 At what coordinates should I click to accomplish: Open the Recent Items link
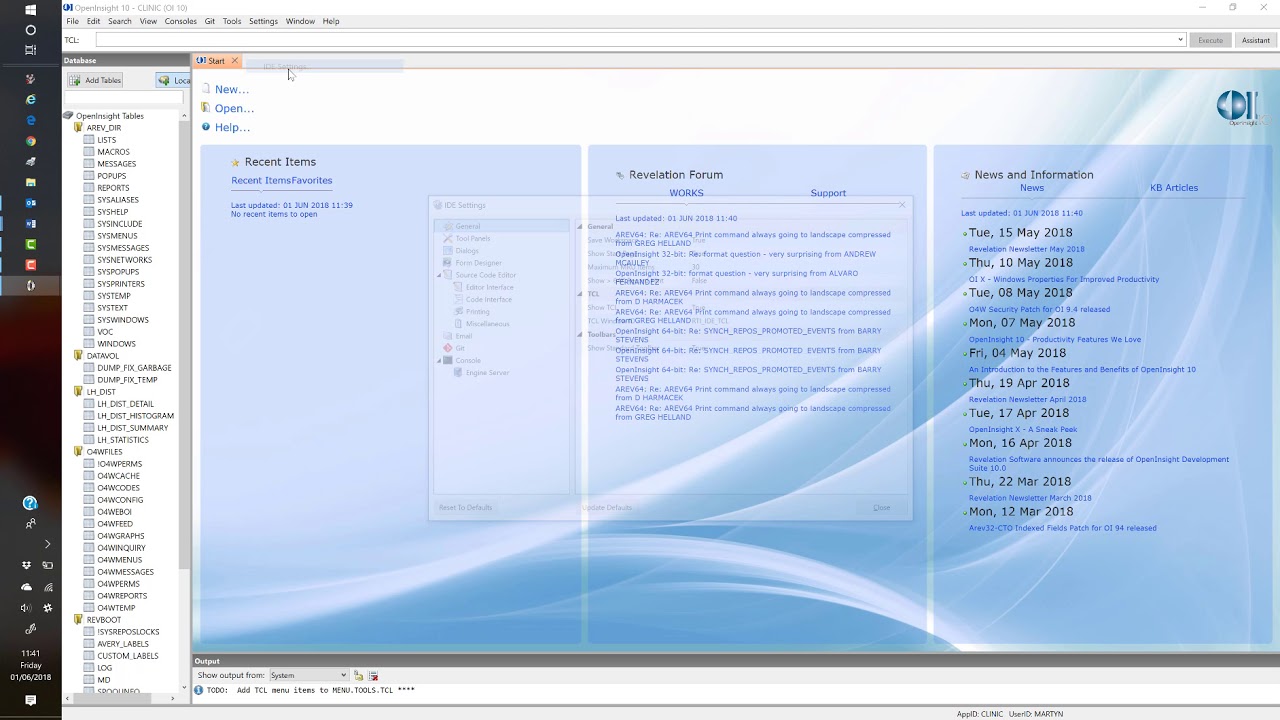261,181
